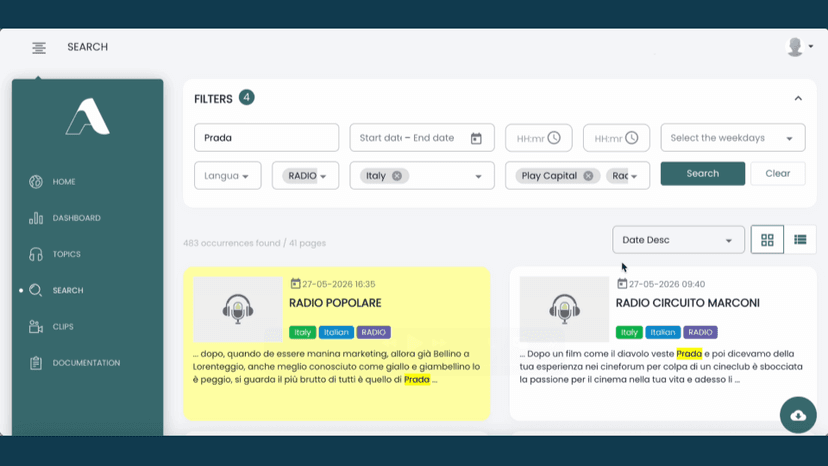Click Italy tag on Radio Popolare card
Screen dimensions: 828x466
point(303,332)
